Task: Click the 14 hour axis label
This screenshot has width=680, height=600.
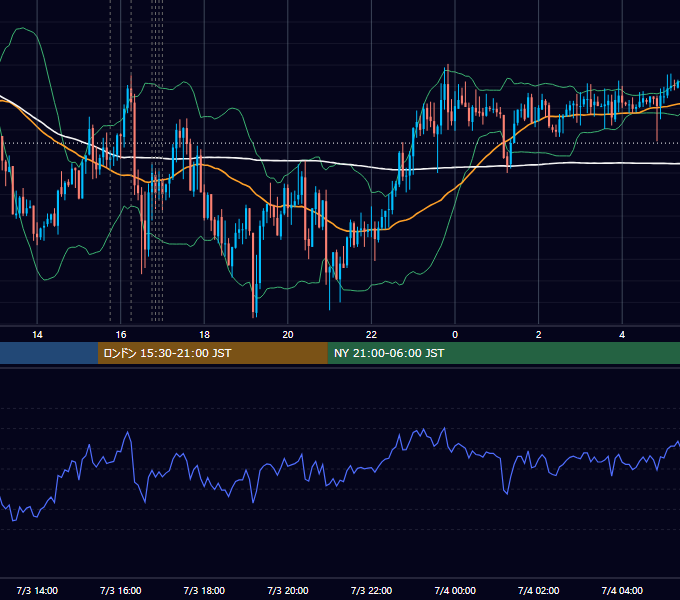Action: pyautogui.click(x=37, y=335)
